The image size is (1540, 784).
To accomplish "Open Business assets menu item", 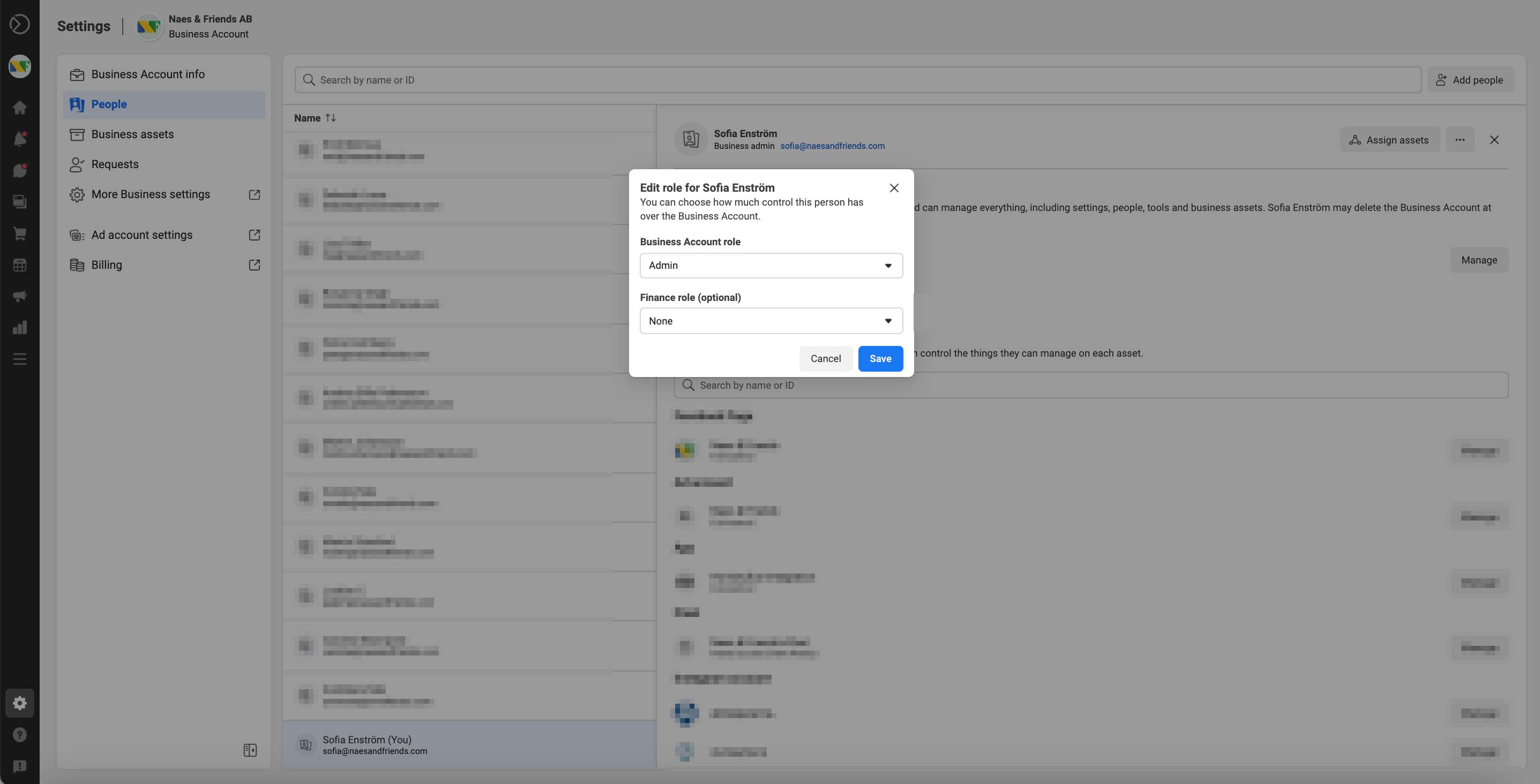I will pyautogui.click(x=164, y=134).
